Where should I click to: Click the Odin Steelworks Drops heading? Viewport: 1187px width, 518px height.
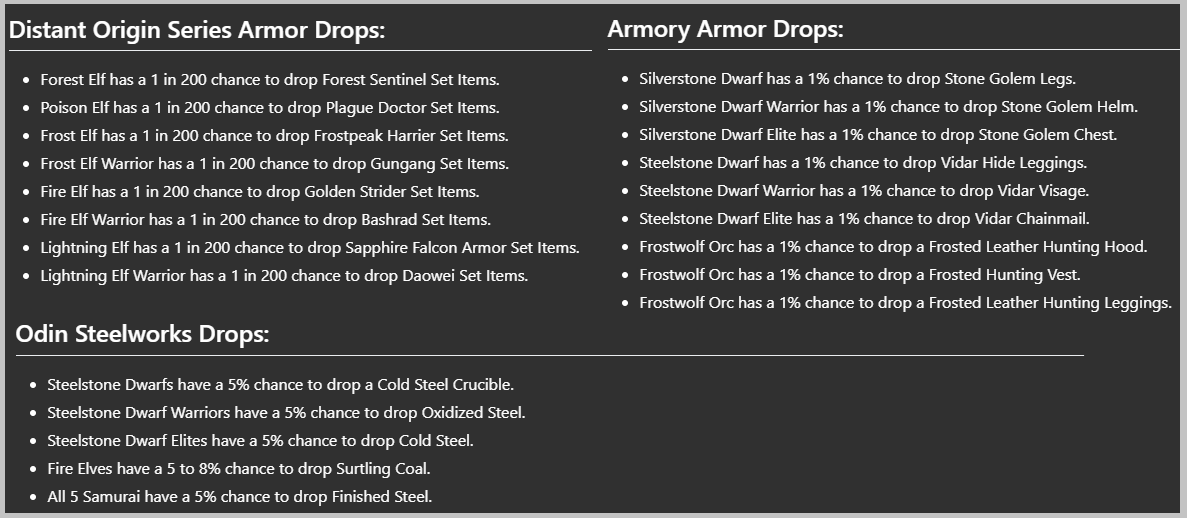[142, 334]
